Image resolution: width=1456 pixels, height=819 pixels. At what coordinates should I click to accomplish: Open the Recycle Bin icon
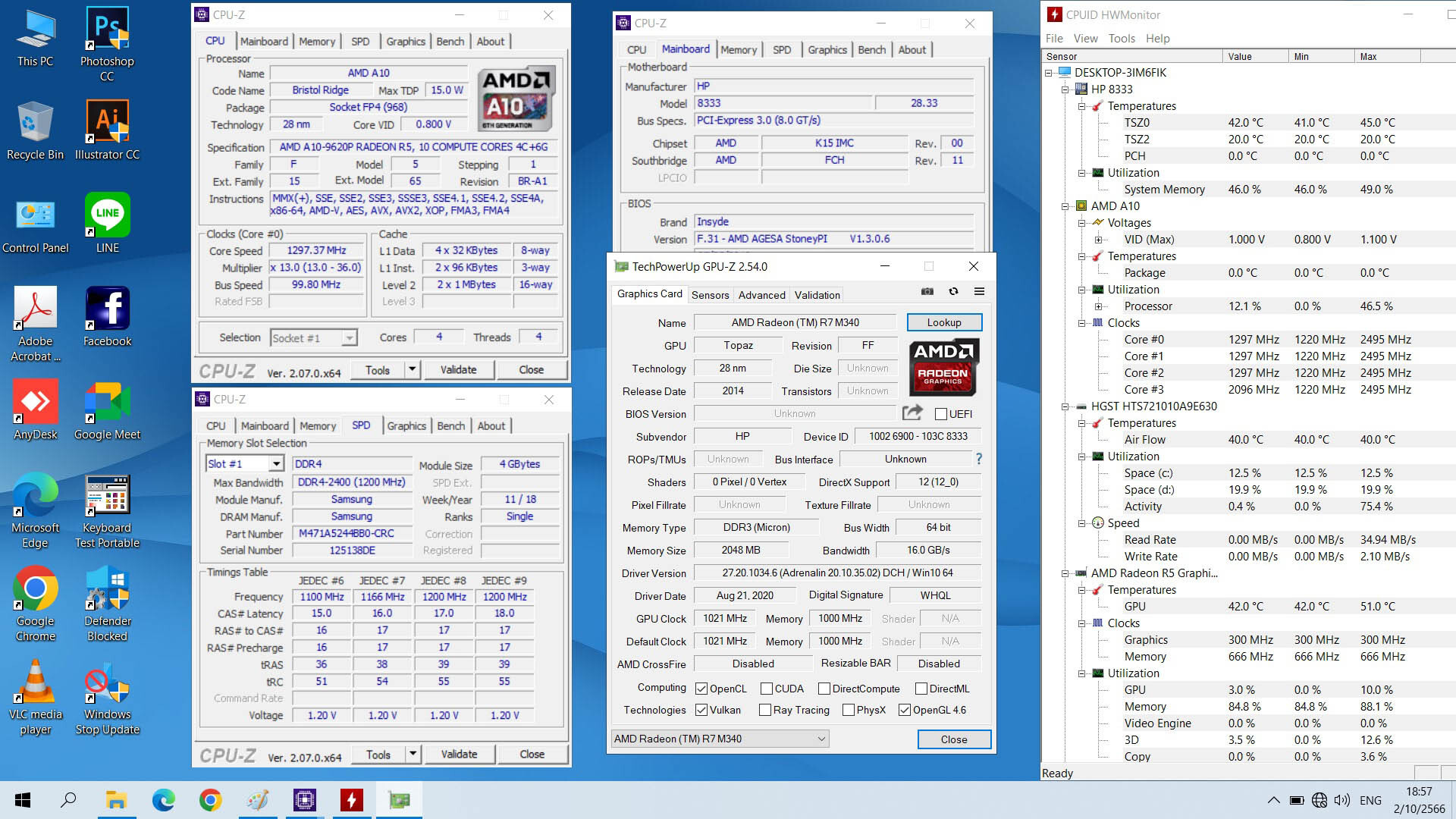pyautogui.click(x=36, y=131)
